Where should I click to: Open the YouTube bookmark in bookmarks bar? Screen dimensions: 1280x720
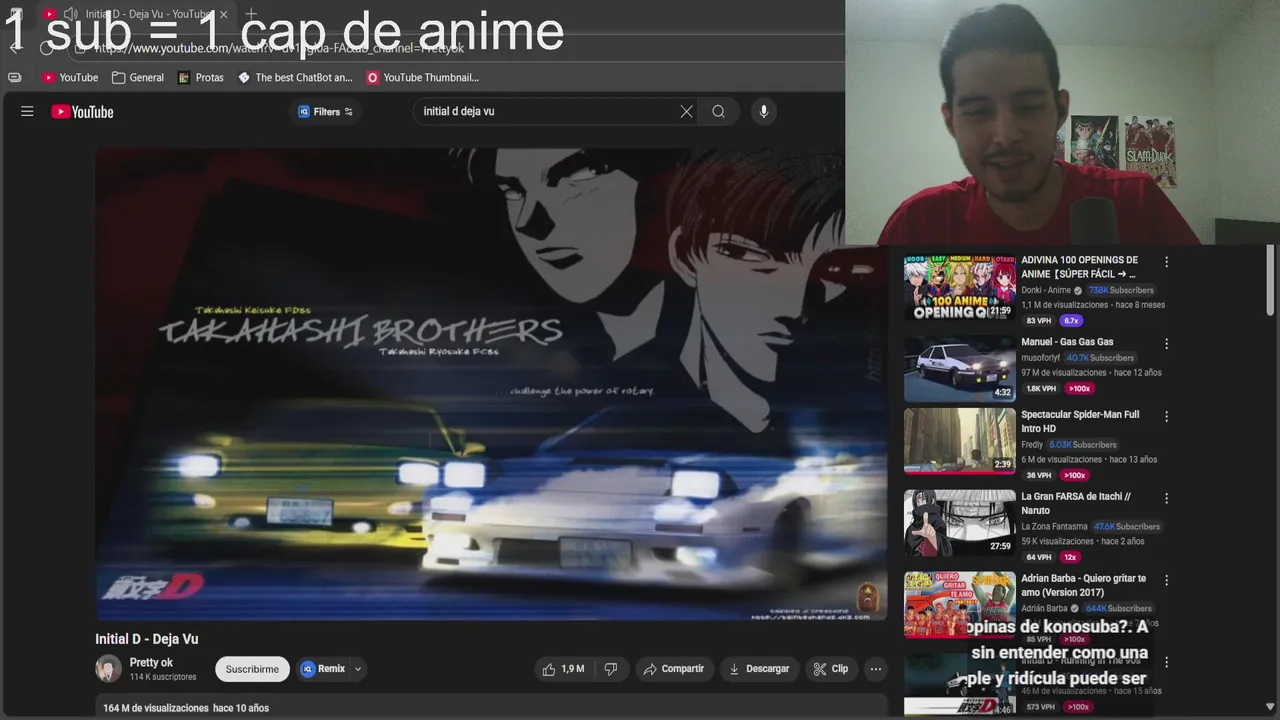[70, 77]
